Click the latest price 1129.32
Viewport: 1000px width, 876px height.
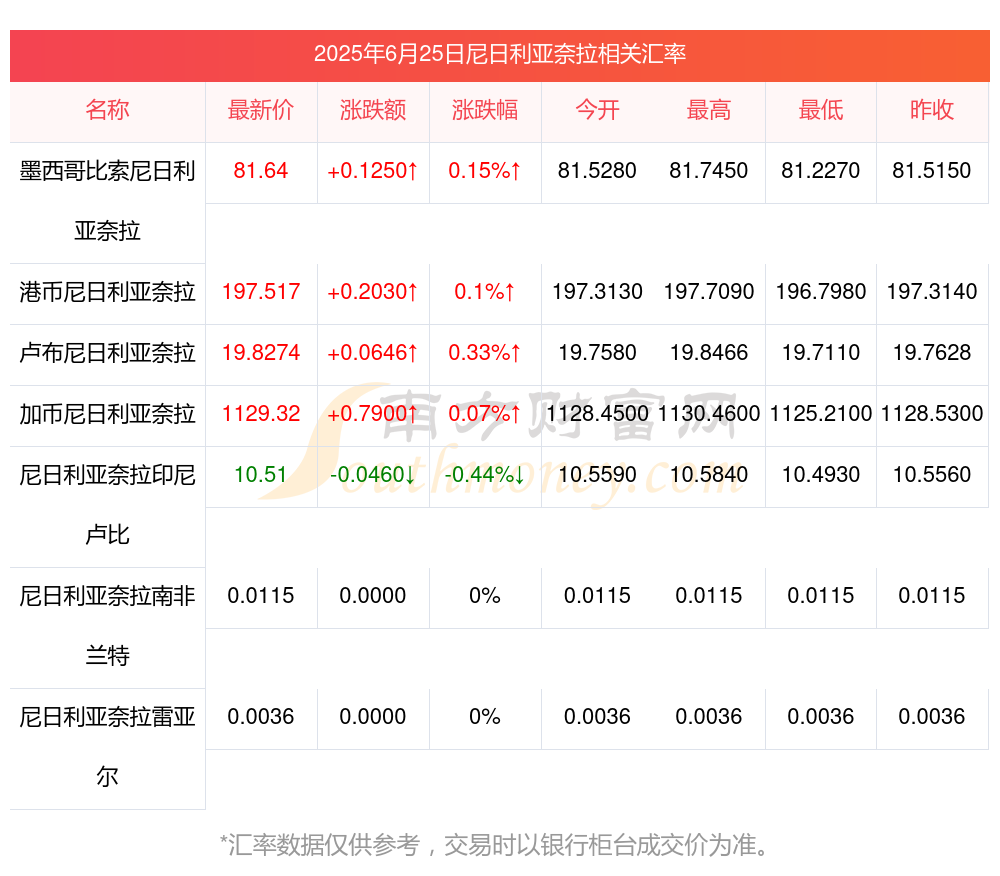coord(261,414)
